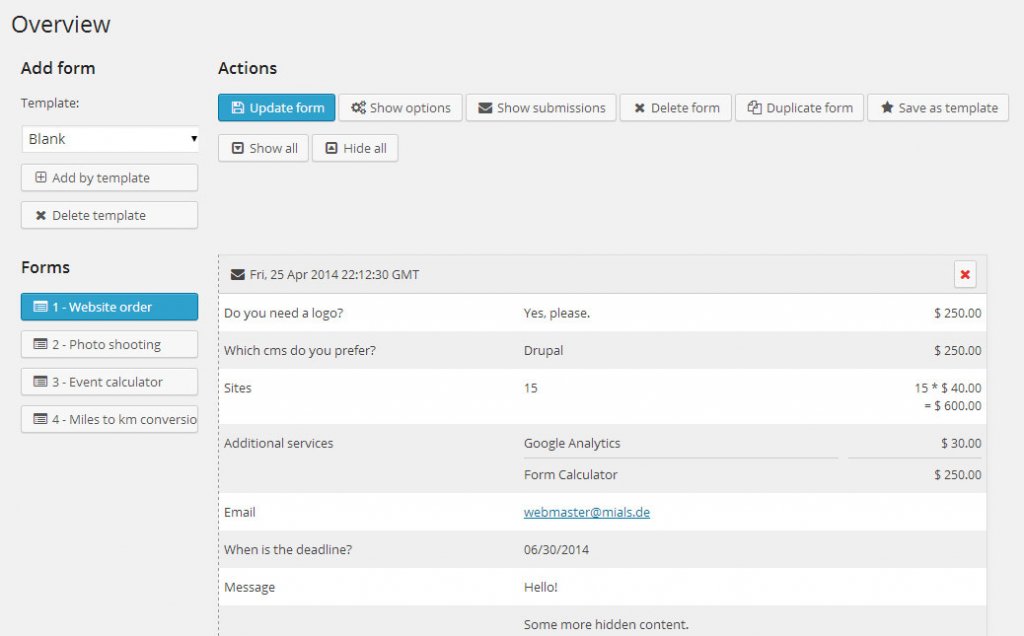This screenshot has width=1024, height=636.
Task: Click the '15 * $ 40.00' calculation
Action: (948, 388)
